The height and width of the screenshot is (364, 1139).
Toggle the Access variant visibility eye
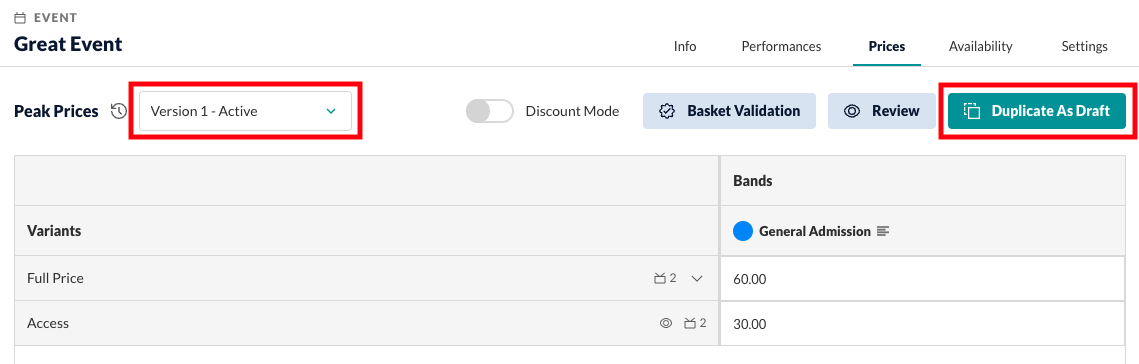point(665,323)
